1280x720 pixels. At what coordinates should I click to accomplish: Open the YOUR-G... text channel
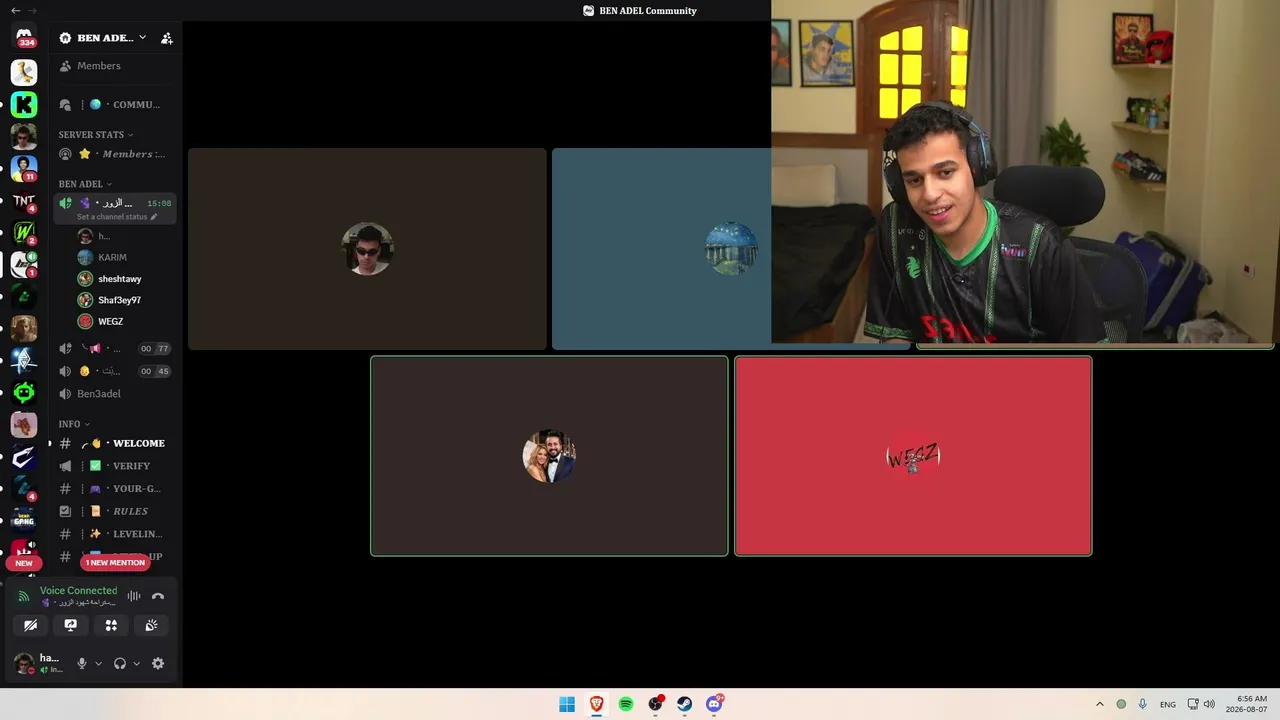(115, 489)
